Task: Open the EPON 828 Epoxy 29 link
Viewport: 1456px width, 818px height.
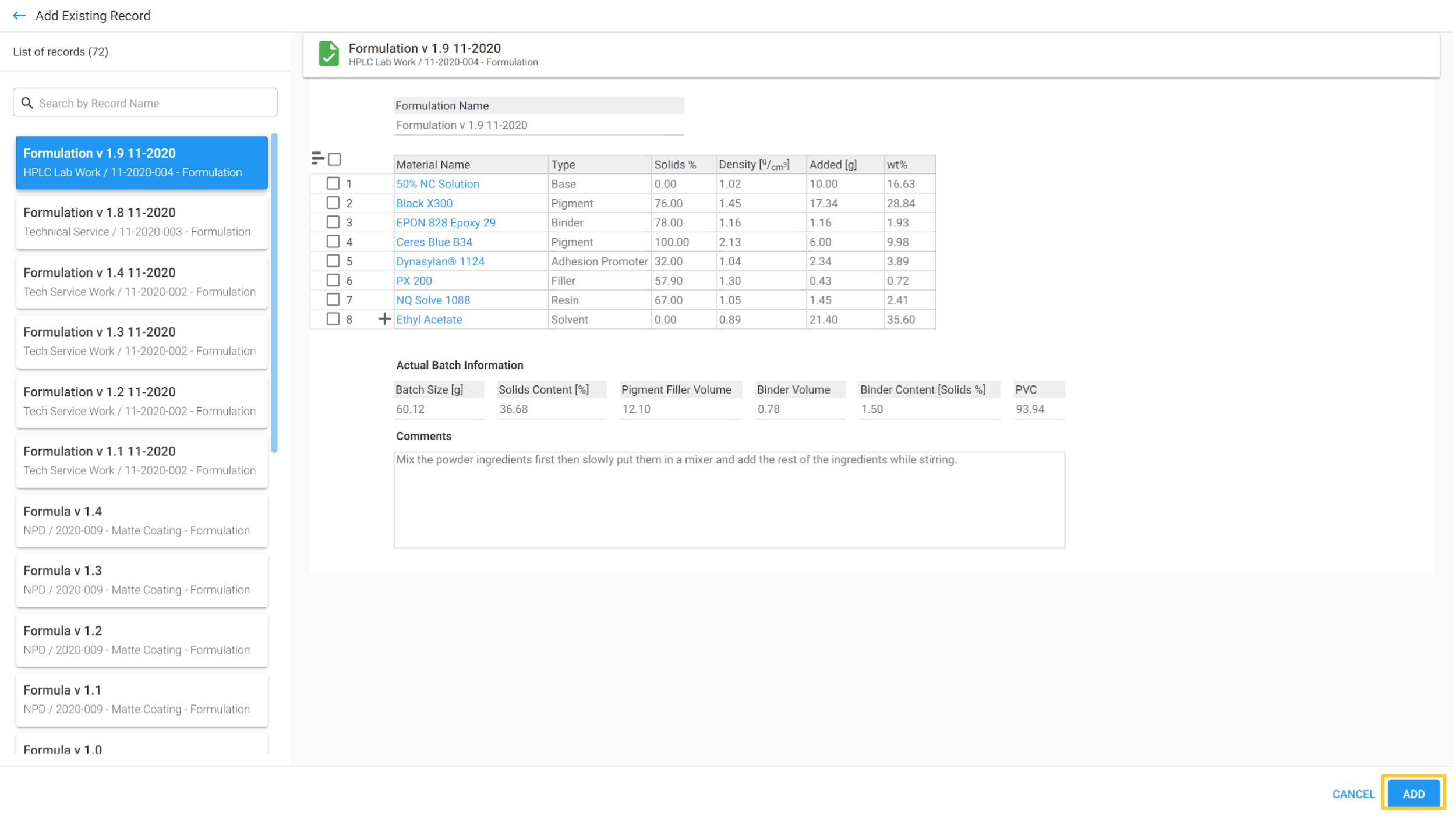Action: pyautogui.click(x=447, y=223)
